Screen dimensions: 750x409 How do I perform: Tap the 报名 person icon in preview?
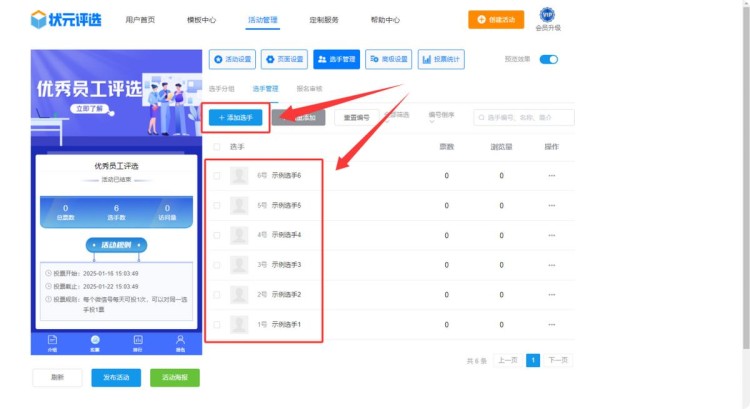tap(181, 341)
